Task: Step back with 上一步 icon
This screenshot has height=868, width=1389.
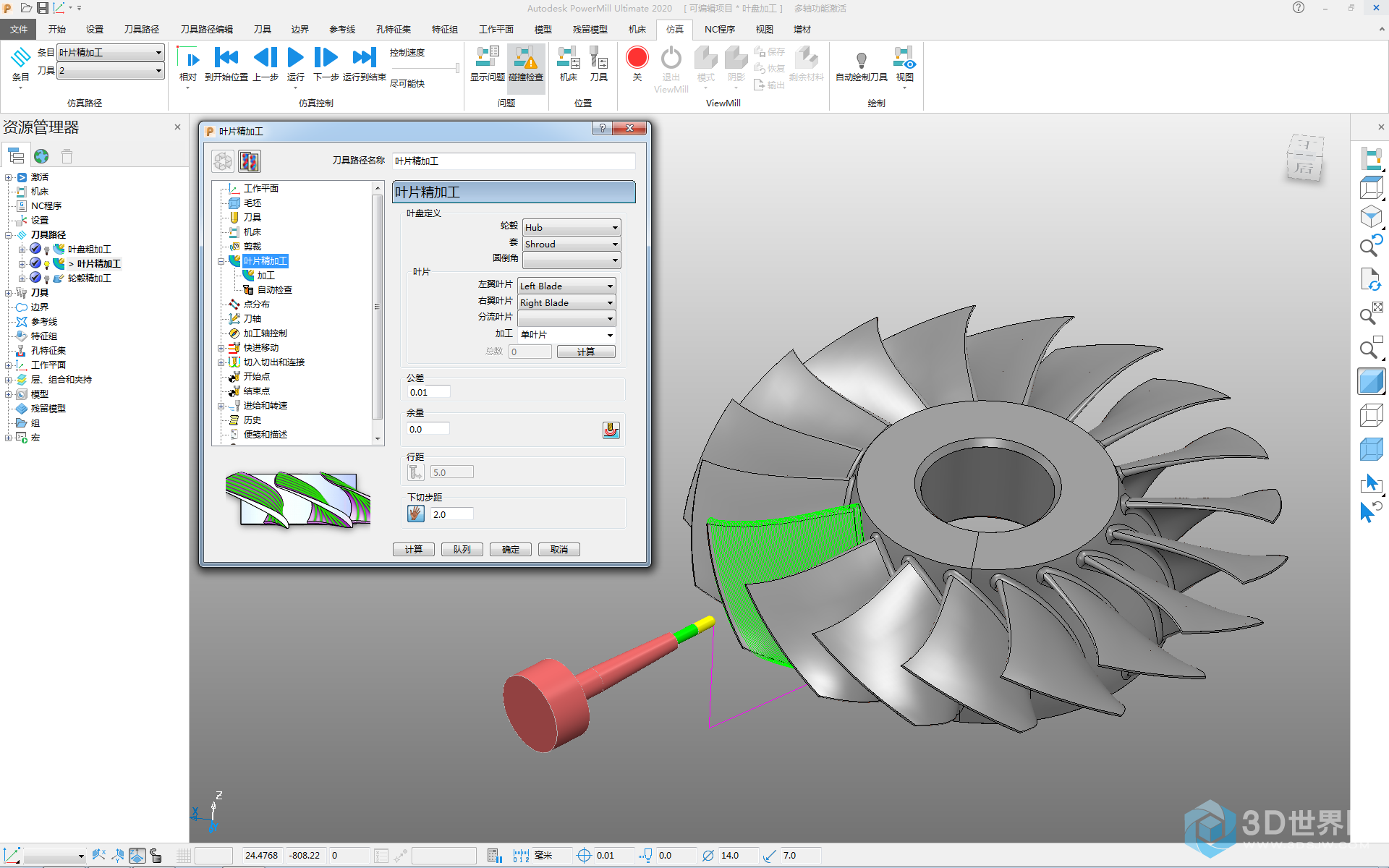Action: 266,58
